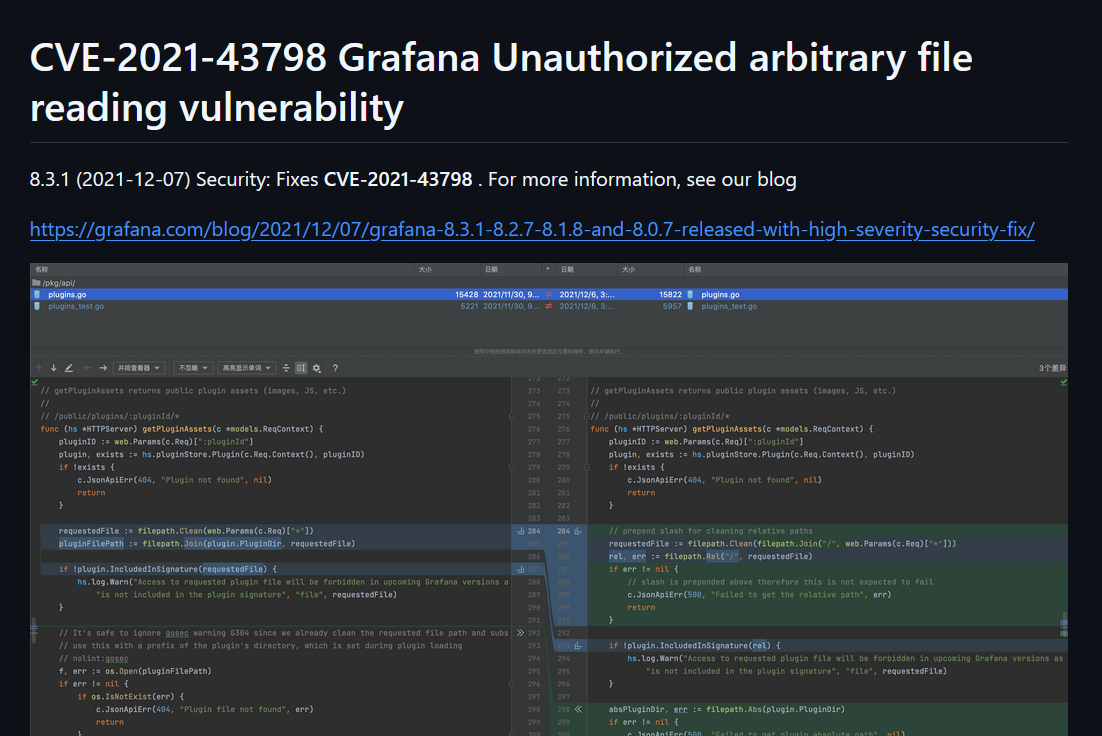Click right pane scrollbar change marker
1102x736 pixels.
1064,624
